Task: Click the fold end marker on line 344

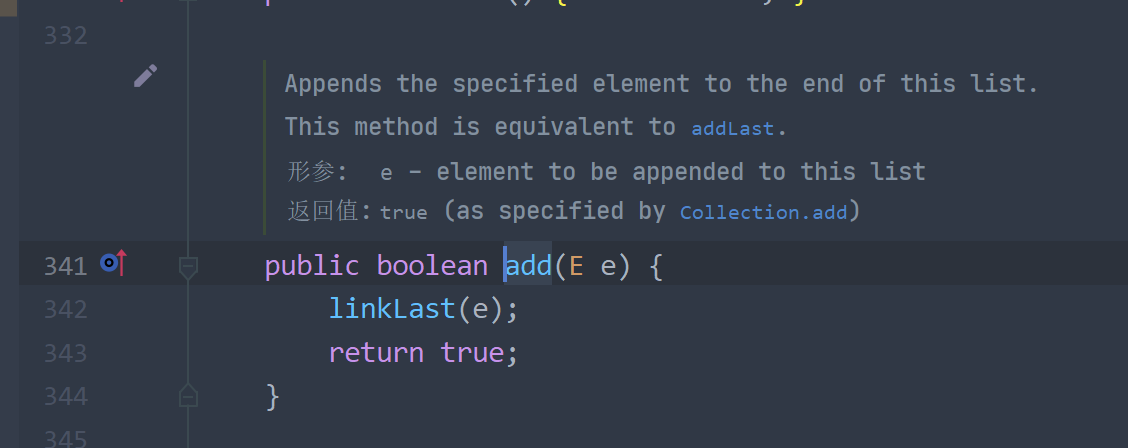Action: point(188,397)
